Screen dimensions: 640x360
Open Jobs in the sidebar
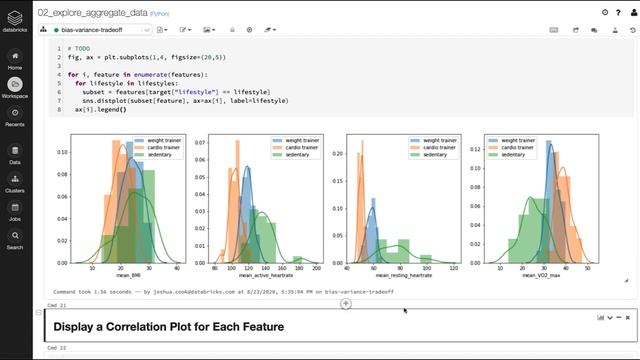15,211
